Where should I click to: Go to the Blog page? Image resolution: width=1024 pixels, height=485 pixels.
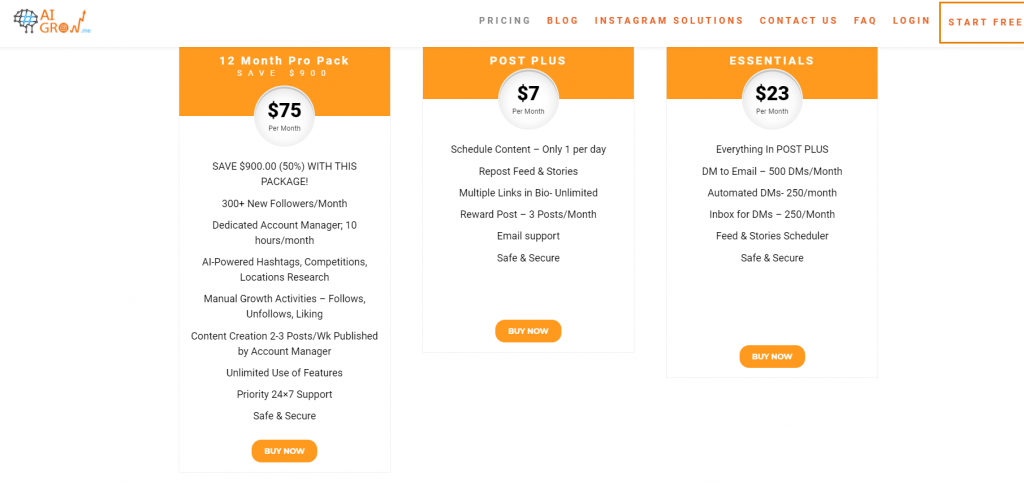click(563, 21)
